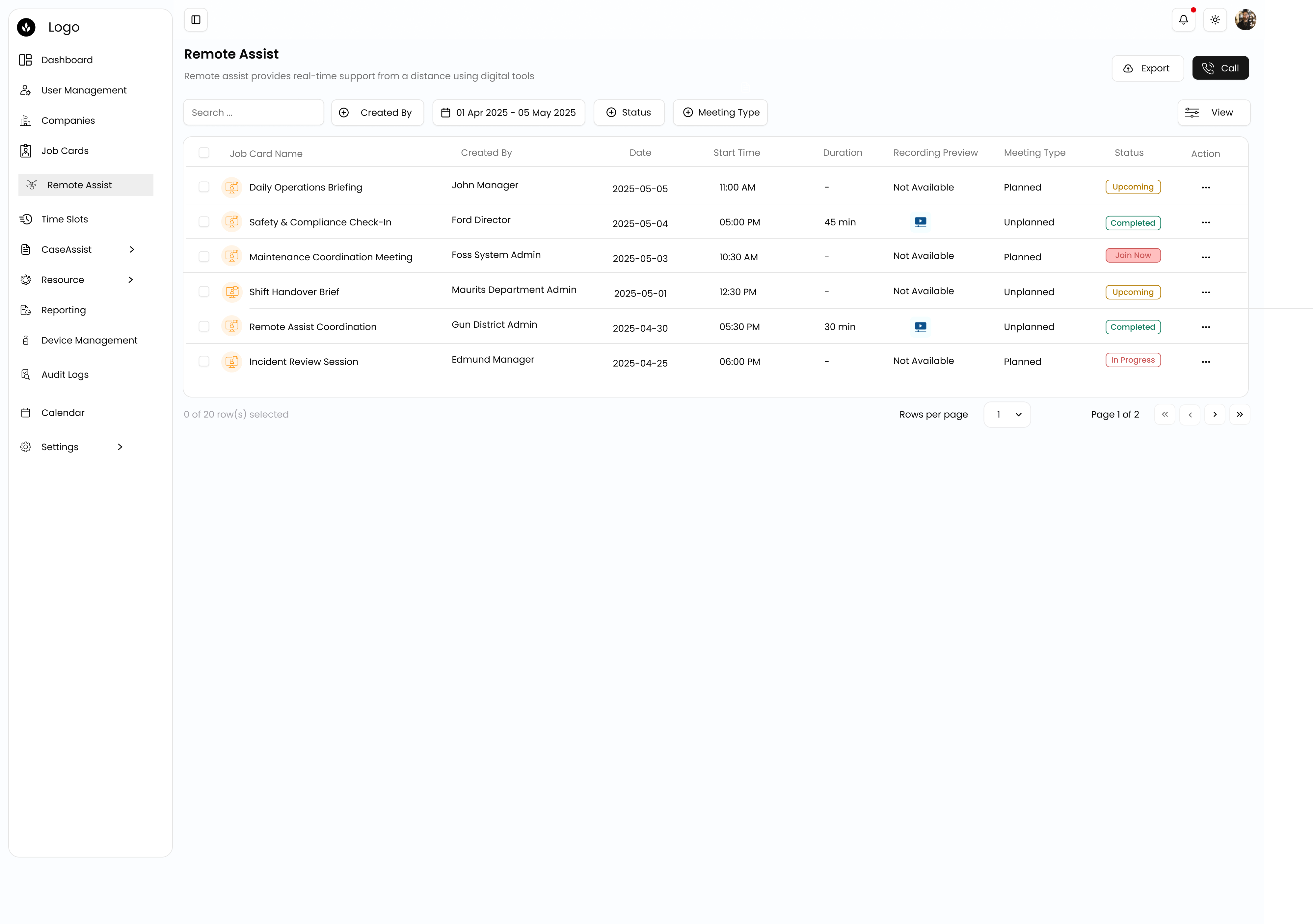The width and height of the screenshot is (1313, 924).
Task: Click the notification bell icon
Action: click(x=1183, y=20)
